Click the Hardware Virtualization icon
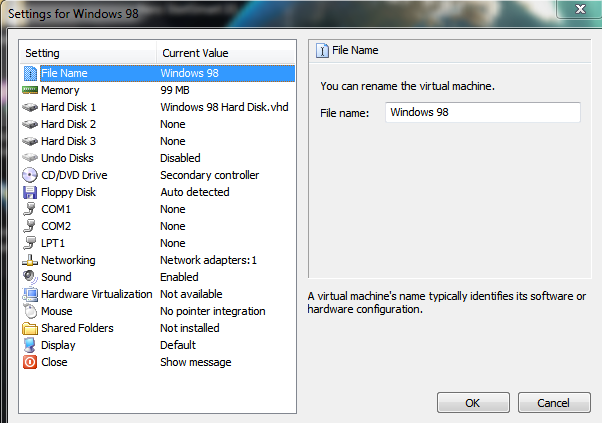The height and width of the screenshot is (423, 602). point(30,294)
